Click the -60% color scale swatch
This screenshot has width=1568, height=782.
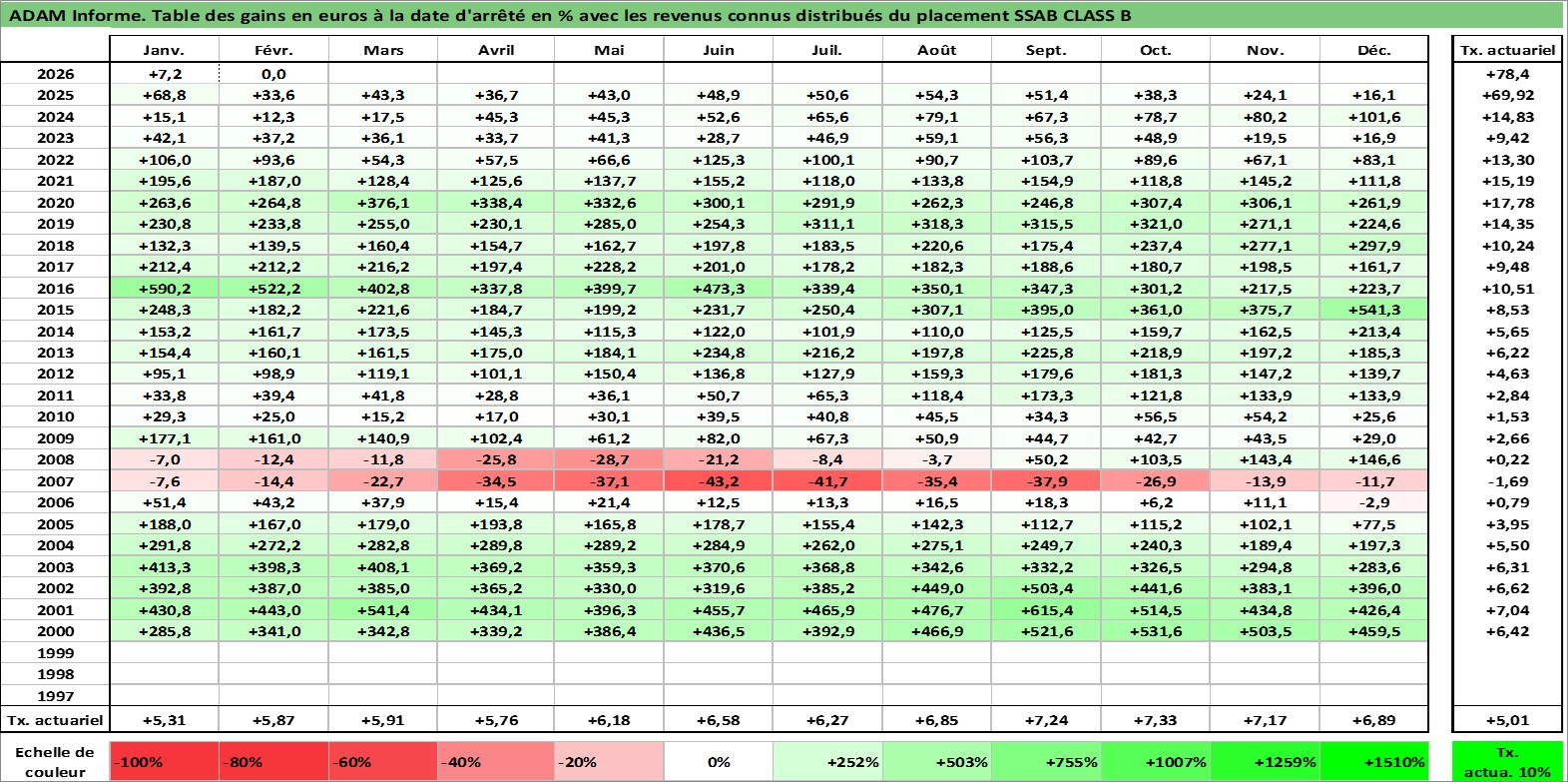tap(384, 762)
